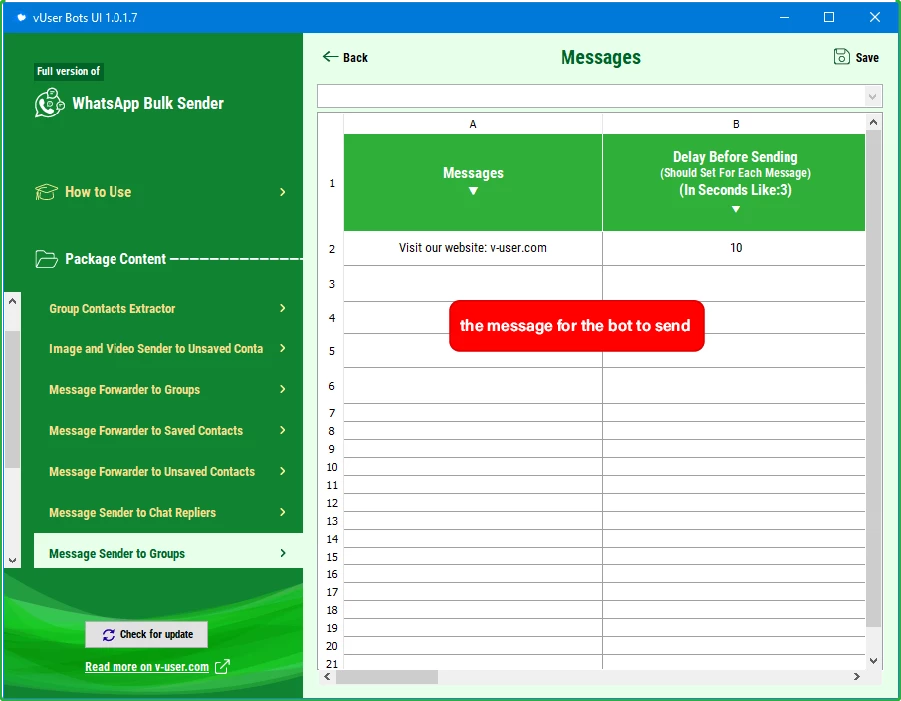Click the Check for update button
Screen dimensions: 901x701
tap(147, 634)
